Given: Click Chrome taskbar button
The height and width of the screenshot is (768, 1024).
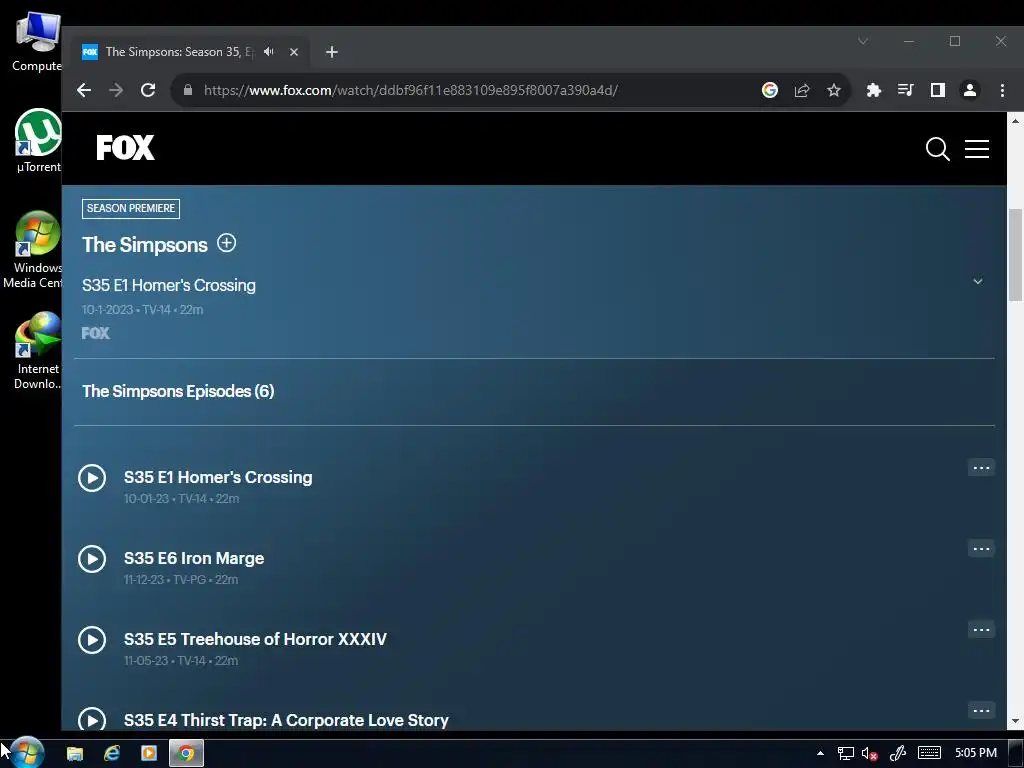Looking at the screenshot, I should point(186,753).
